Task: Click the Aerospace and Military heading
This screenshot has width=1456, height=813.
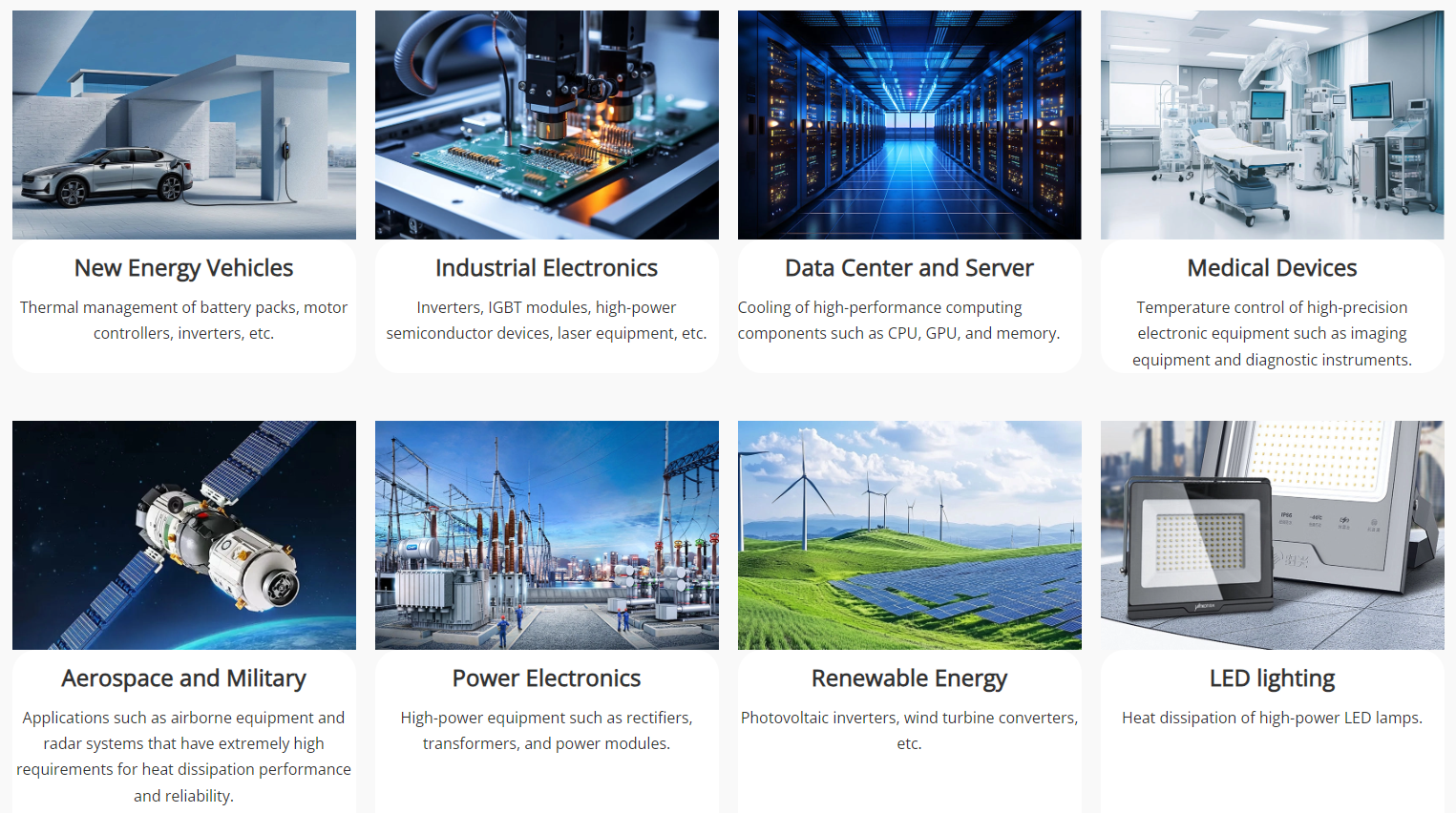Action: pos(184,678)
